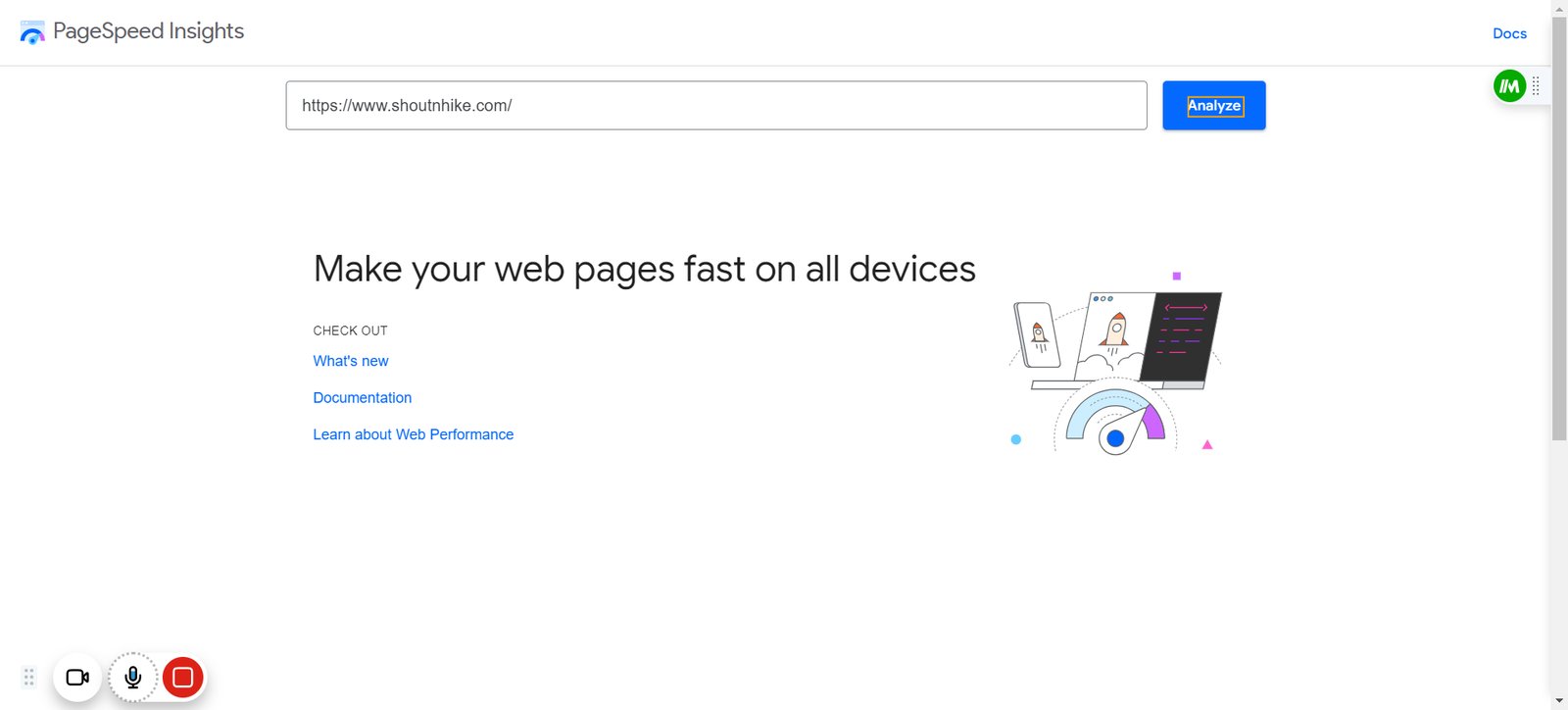Click the dark code window illustration

[1181, 336]
